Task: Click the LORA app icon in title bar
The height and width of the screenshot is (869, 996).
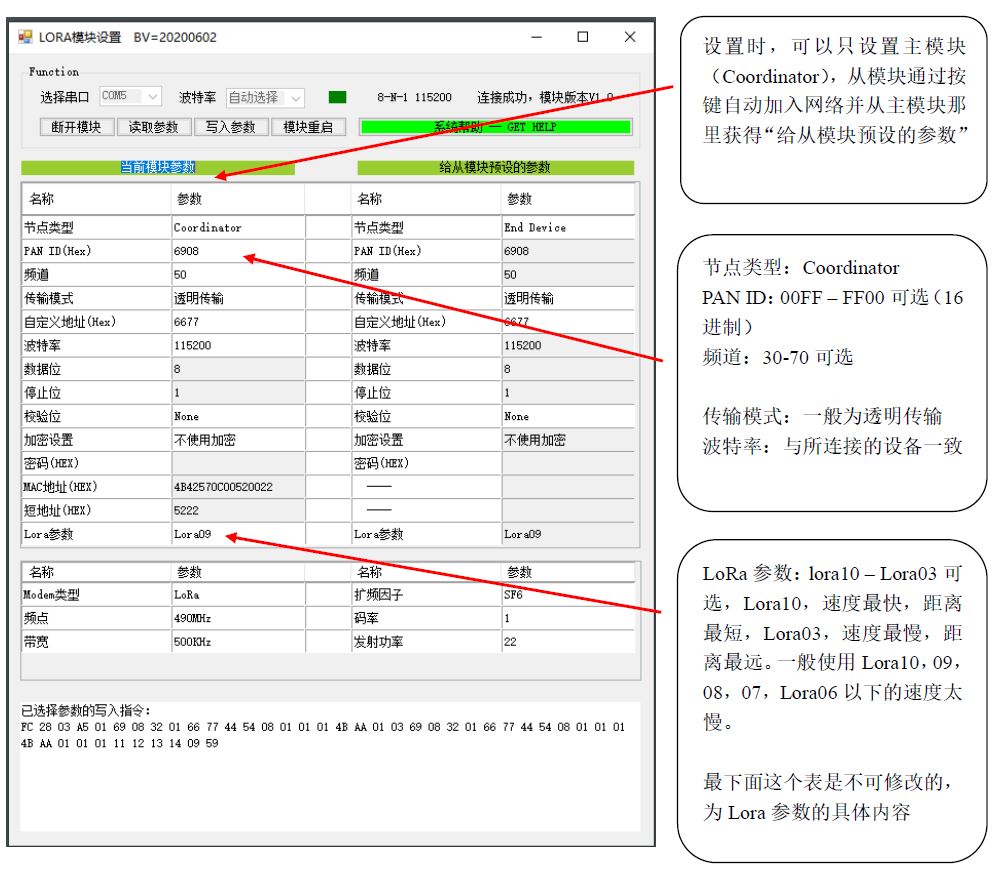Action: click(25, 37)
